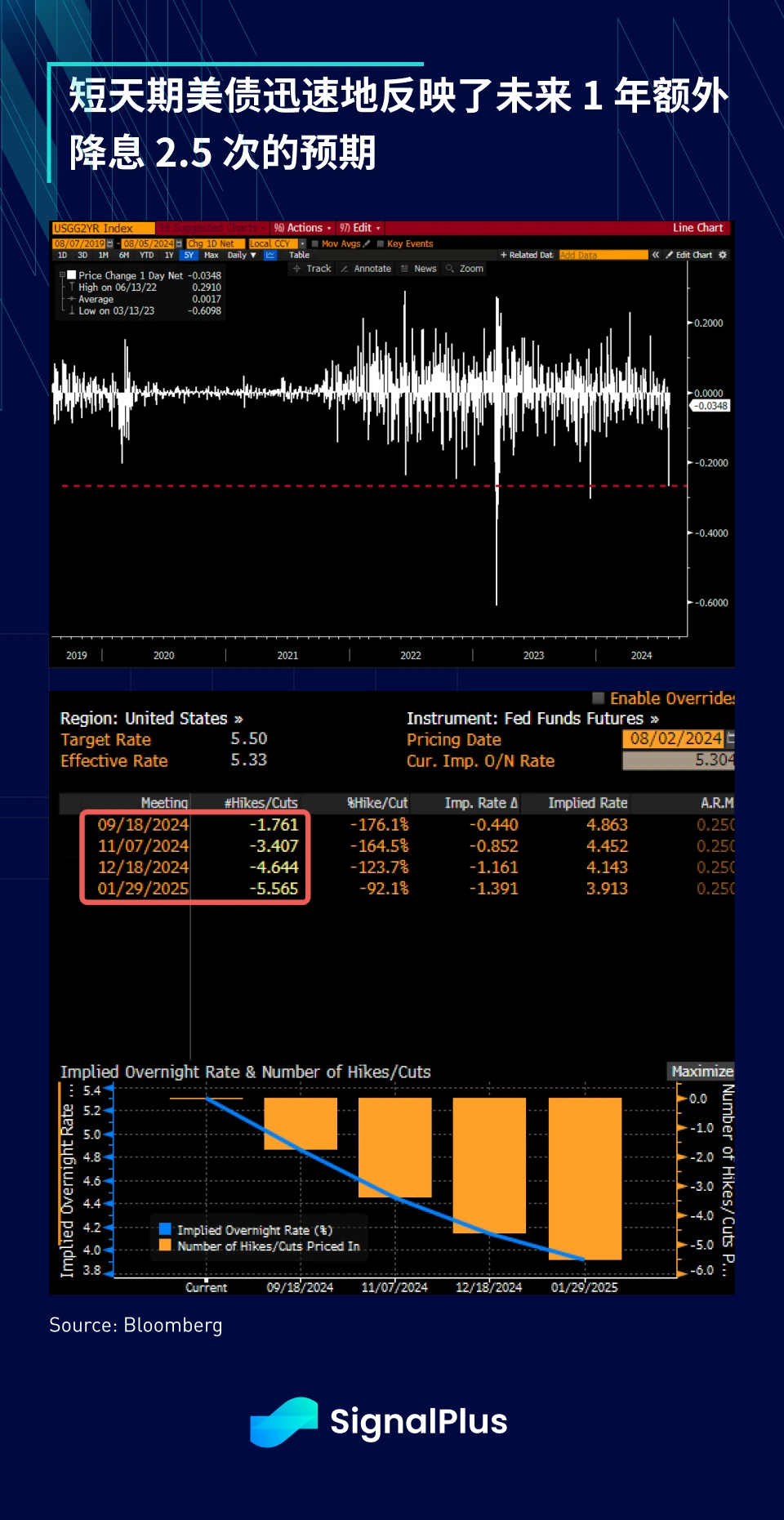This screenshot has width=784, height=1520.
Task: Check the Enable Overrides box
Action: [599, 698]
